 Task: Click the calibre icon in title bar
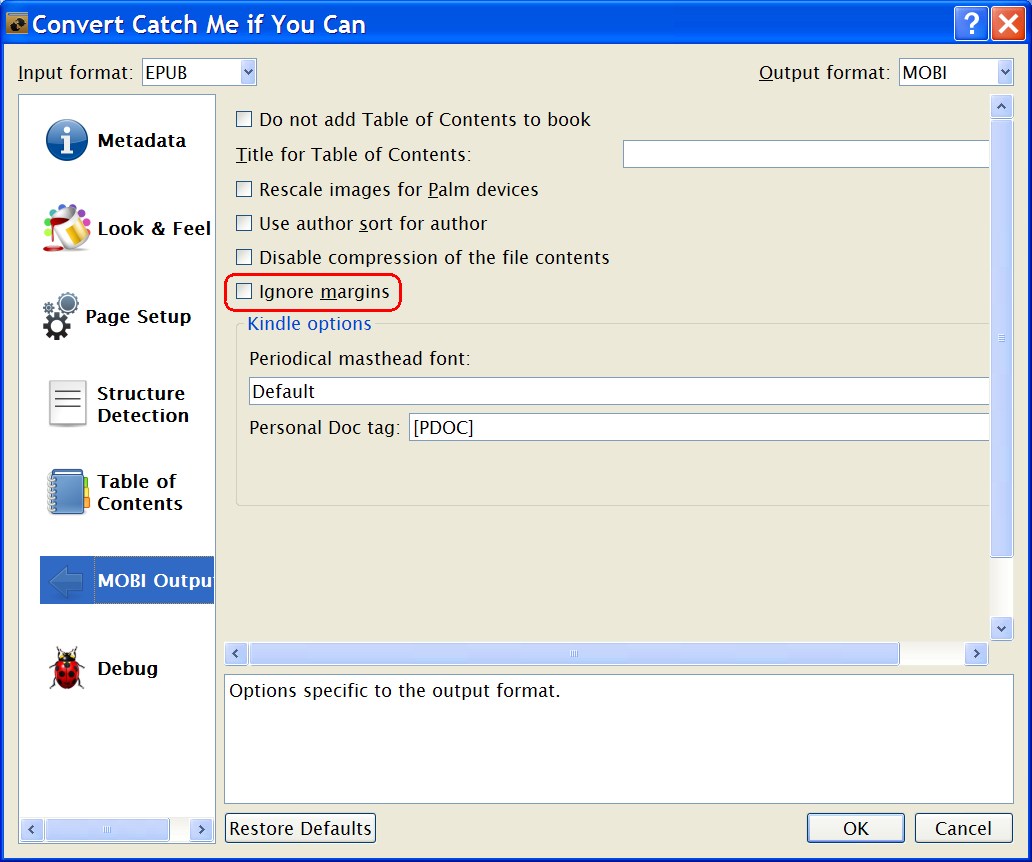[16, 24]
